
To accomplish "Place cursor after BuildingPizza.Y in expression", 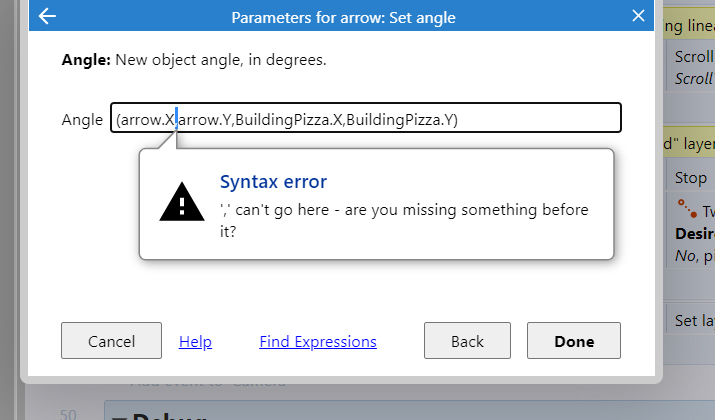I will [x=459, y=119].
